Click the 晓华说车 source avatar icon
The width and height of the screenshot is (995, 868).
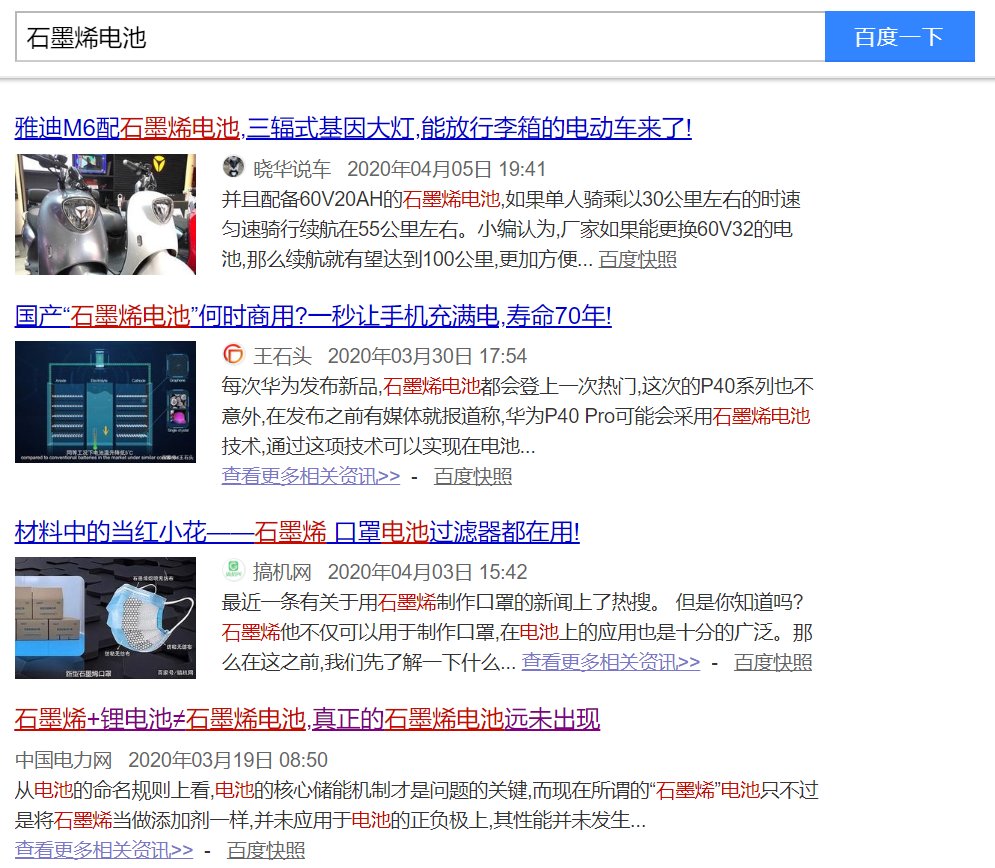pyautogui.click(x=232, y=168)
